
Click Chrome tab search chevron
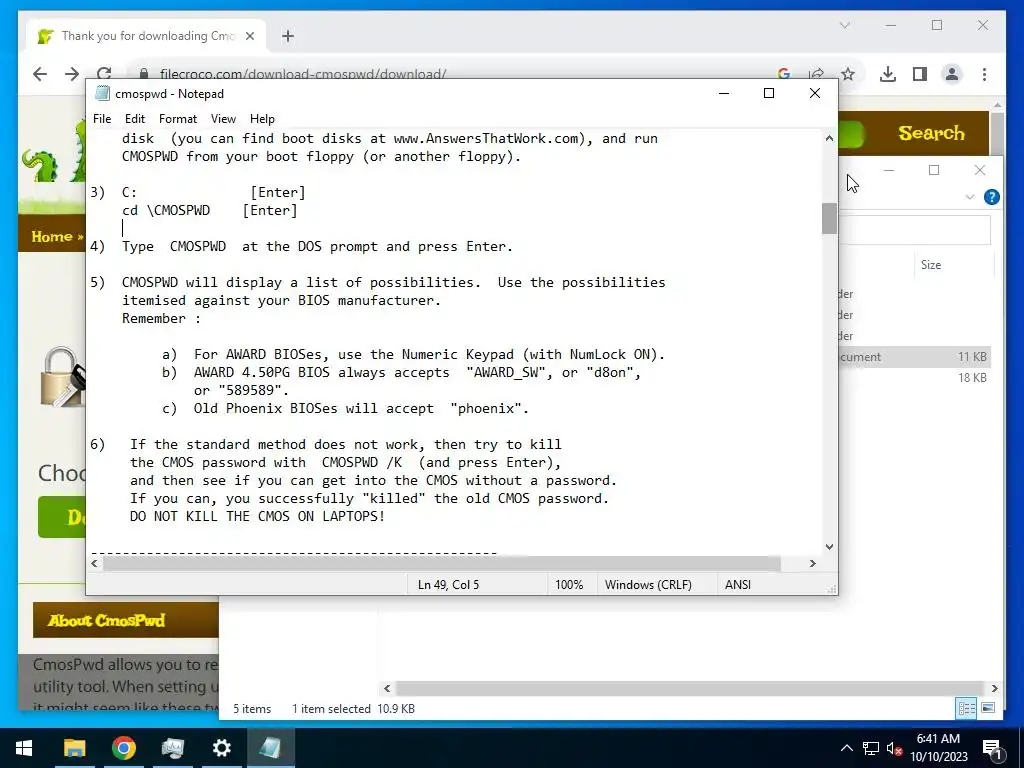click(x=844, y=25)
